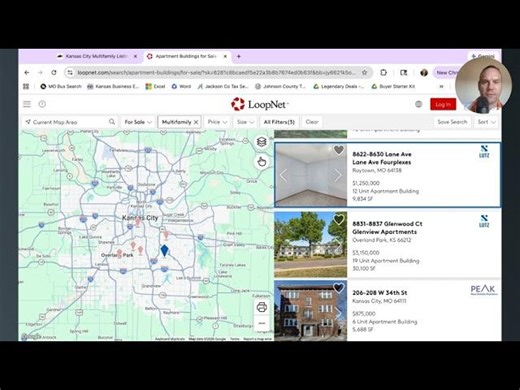Click the LoopNet logo

[260, 104]
